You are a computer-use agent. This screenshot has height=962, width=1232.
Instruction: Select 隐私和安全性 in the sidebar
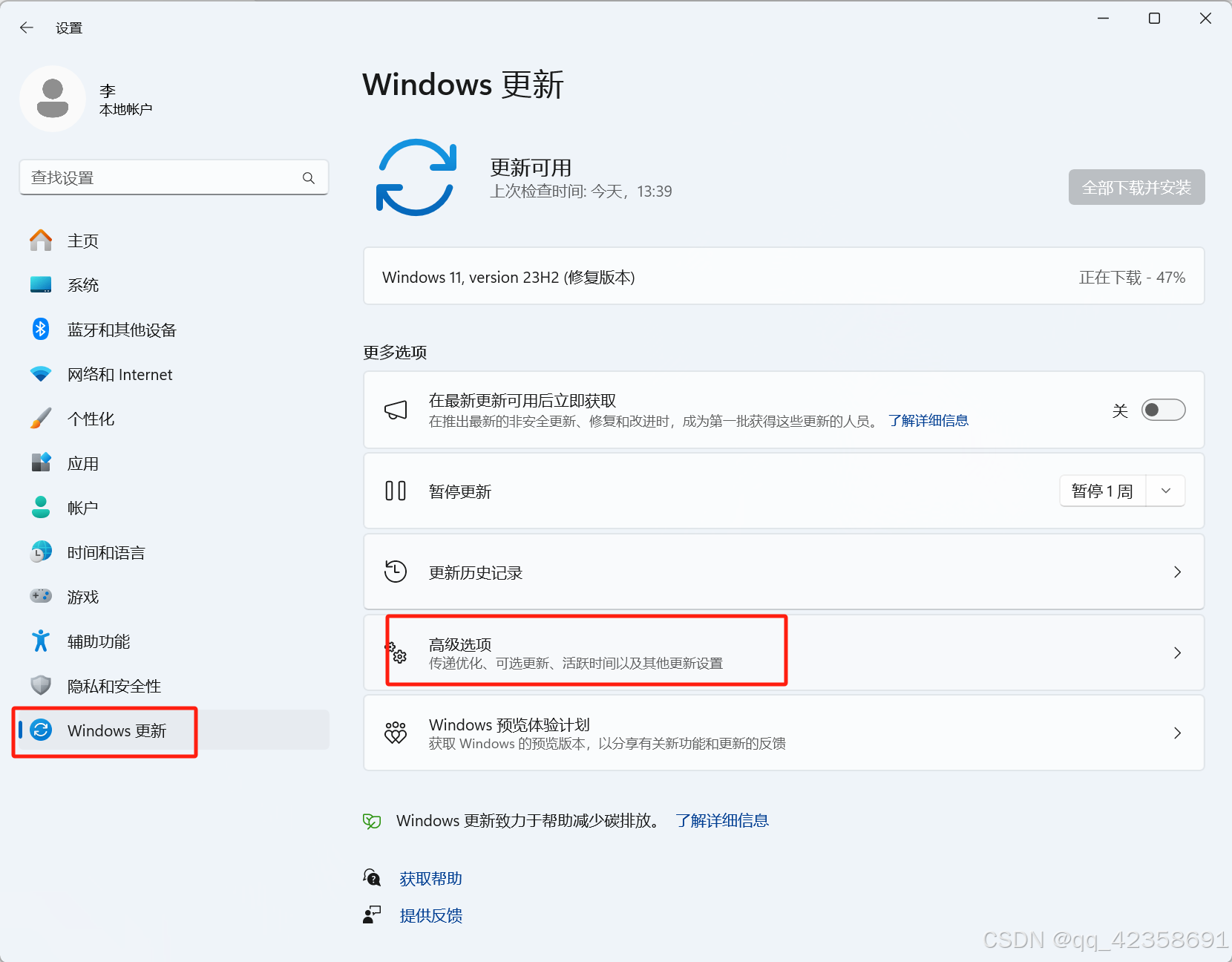tap(174, 686)
